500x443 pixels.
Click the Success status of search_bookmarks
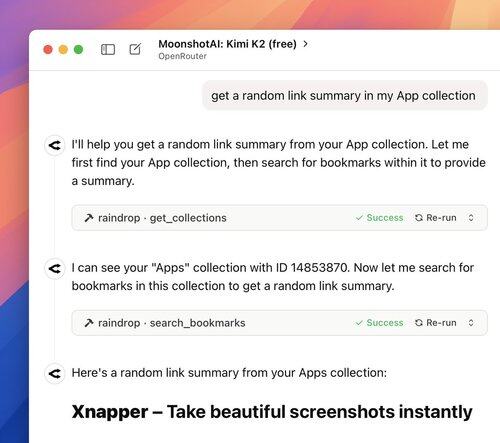pos(379,323)
